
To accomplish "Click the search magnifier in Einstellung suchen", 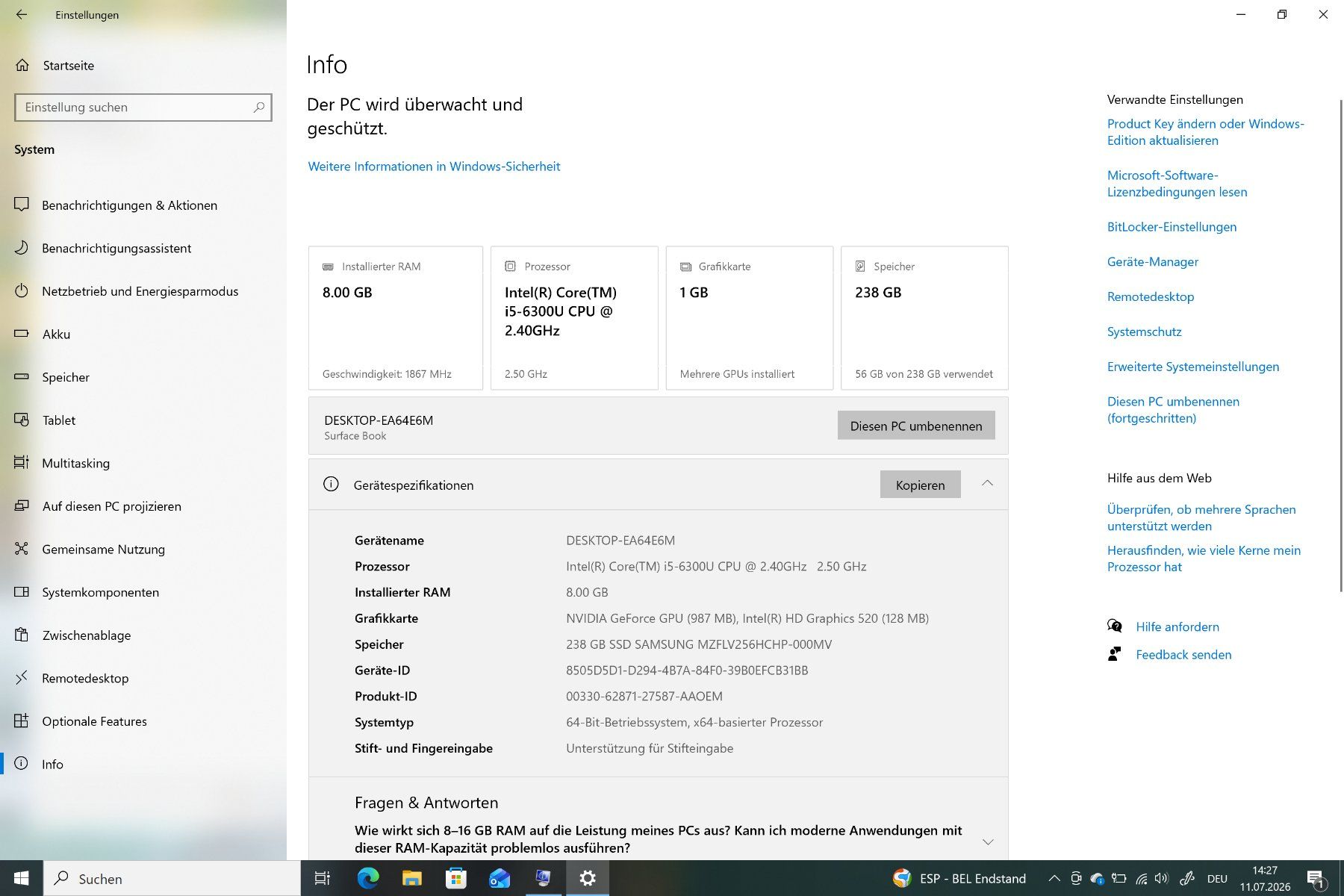I will (259, 107).
